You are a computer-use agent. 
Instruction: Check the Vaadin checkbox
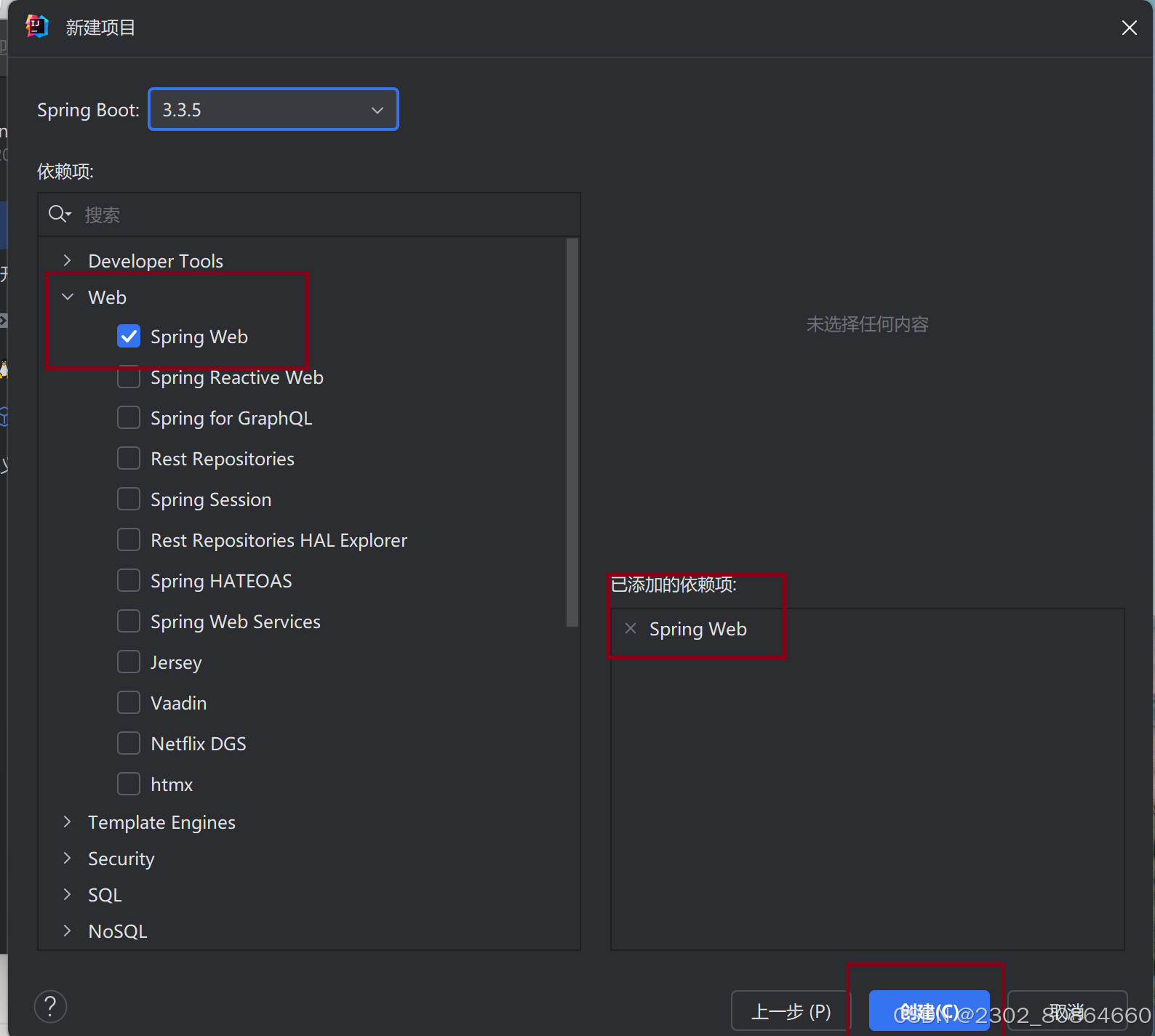(129, 702)
